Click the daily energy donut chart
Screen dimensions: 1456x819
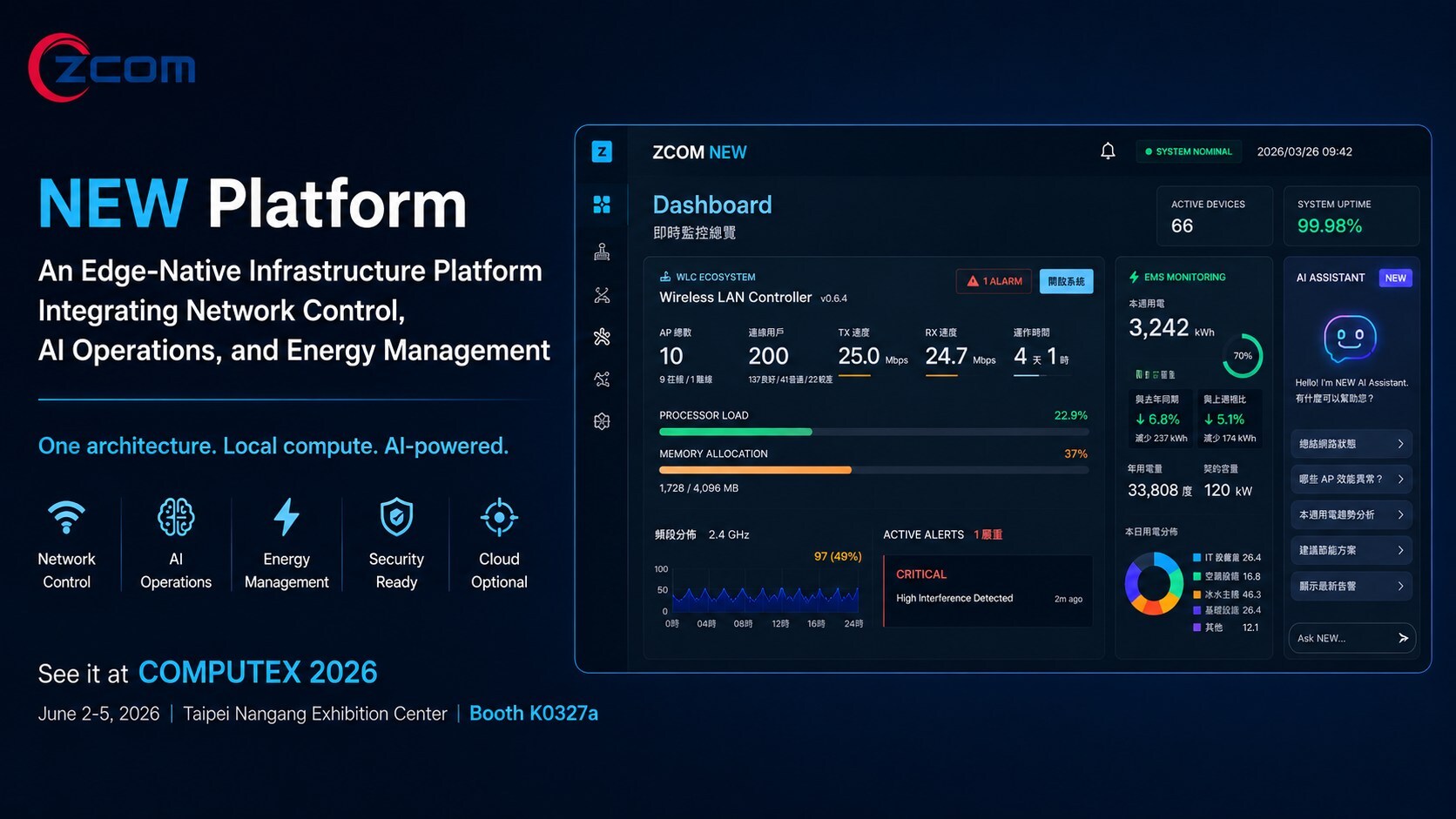click(x=1154, y=584)
